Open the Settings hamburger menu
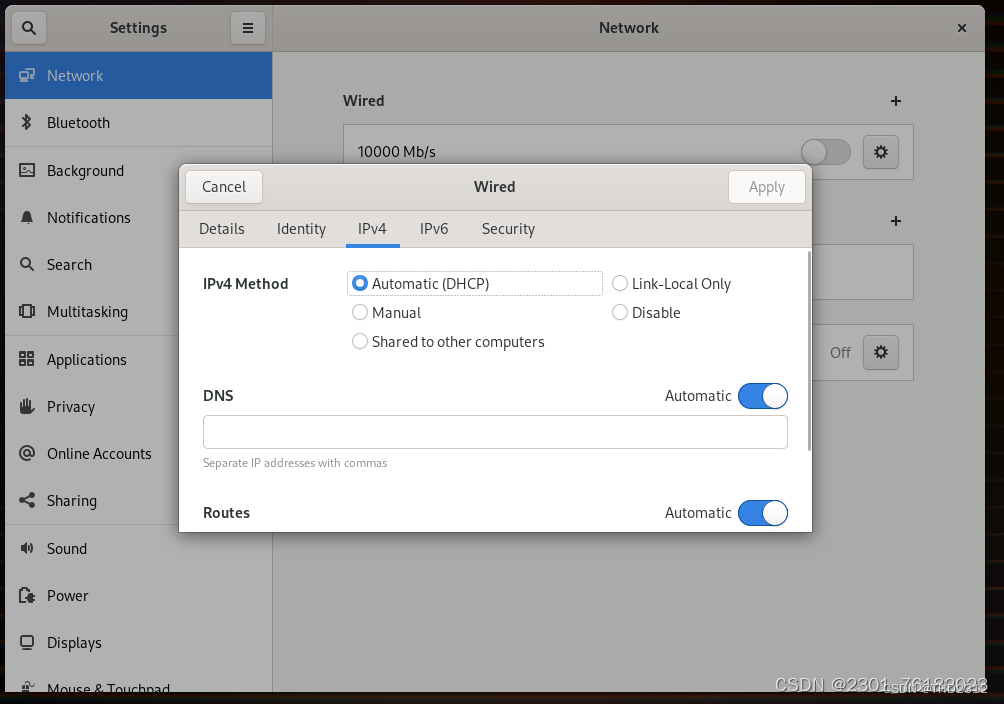 point(248,28)
